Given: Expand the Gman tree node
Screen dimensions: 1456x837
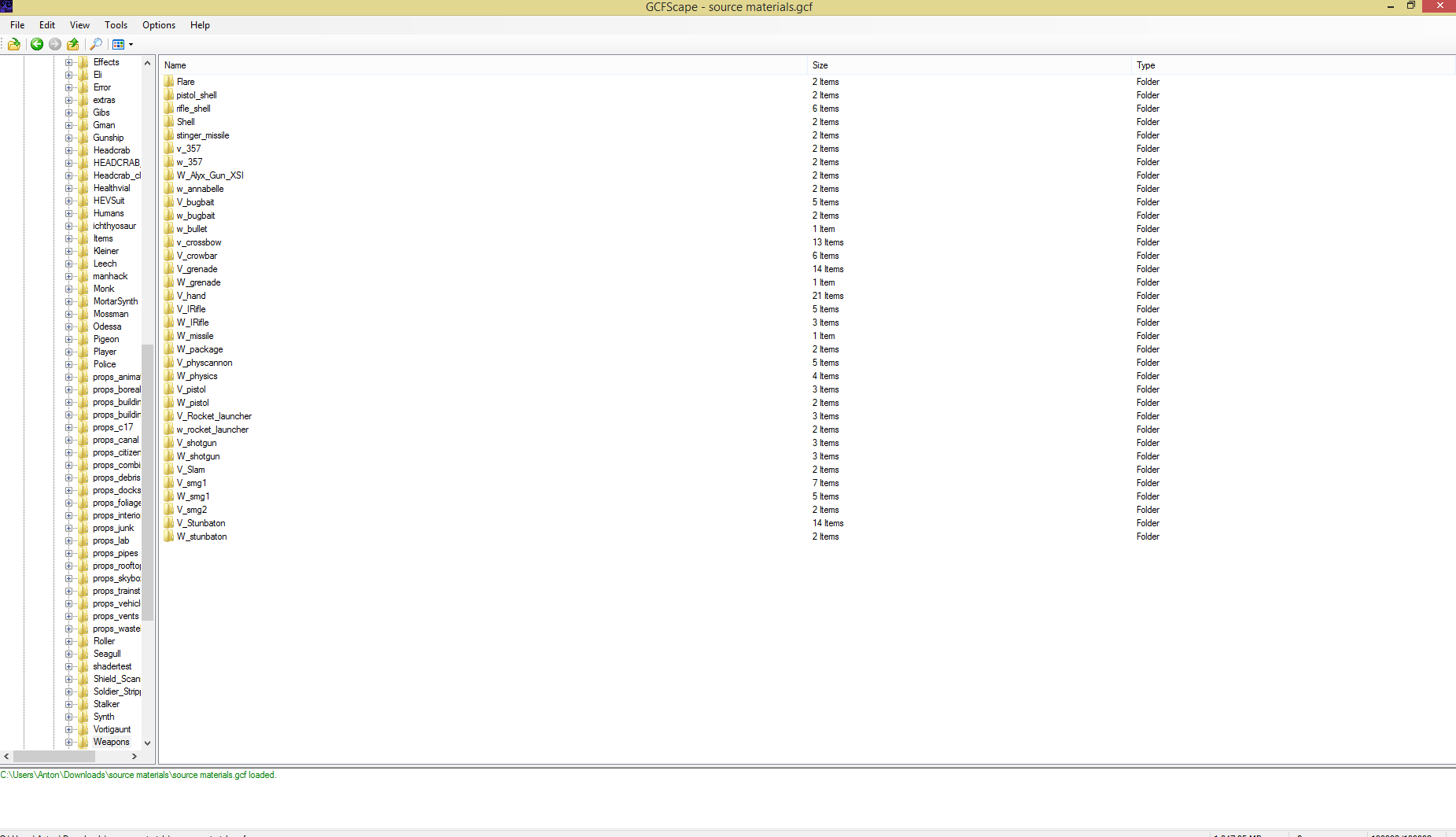Looking at the screenshot, I should (x=68, y=125).
